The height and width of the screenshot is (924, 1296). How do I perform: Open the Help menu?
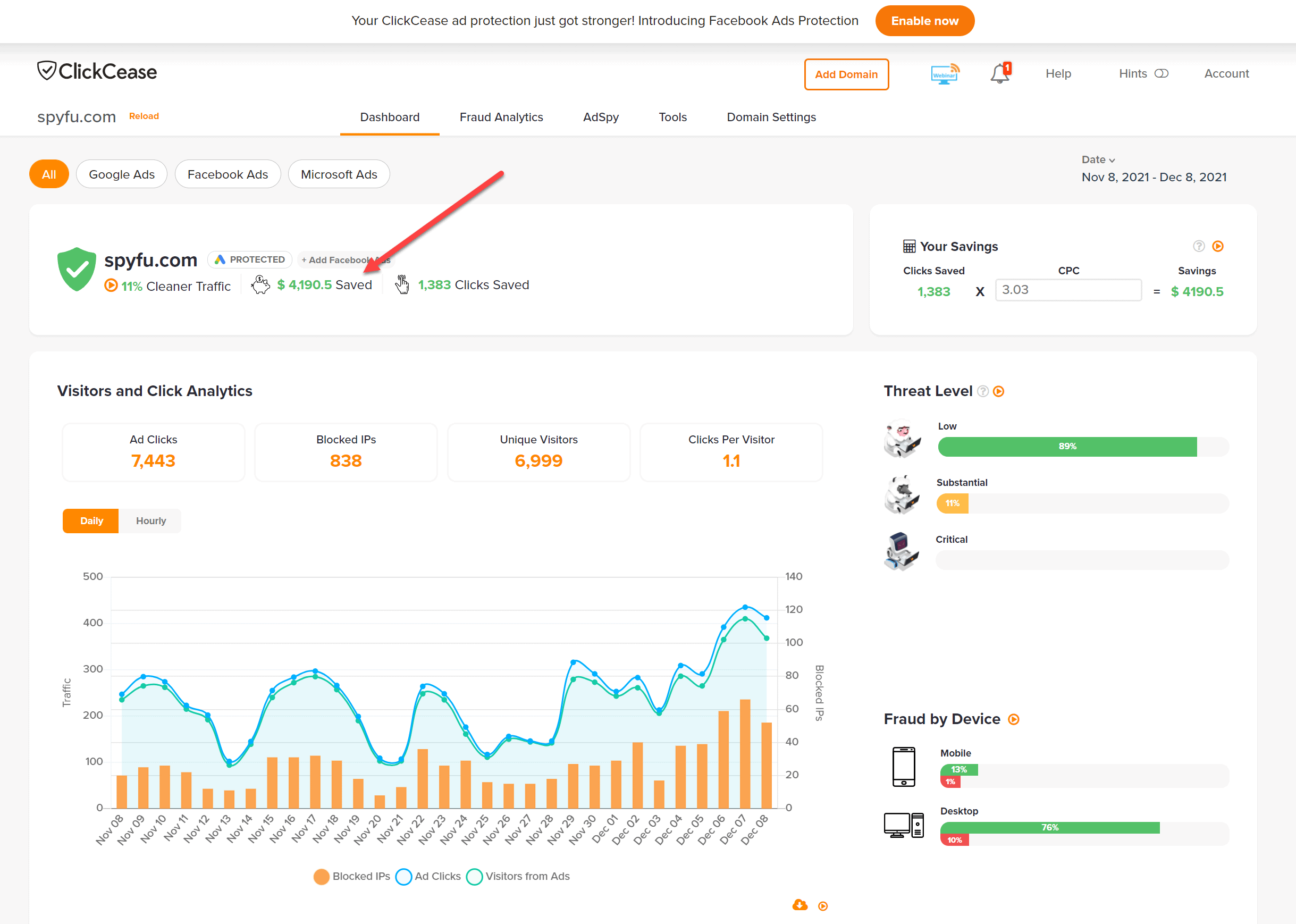point(1058,73)
